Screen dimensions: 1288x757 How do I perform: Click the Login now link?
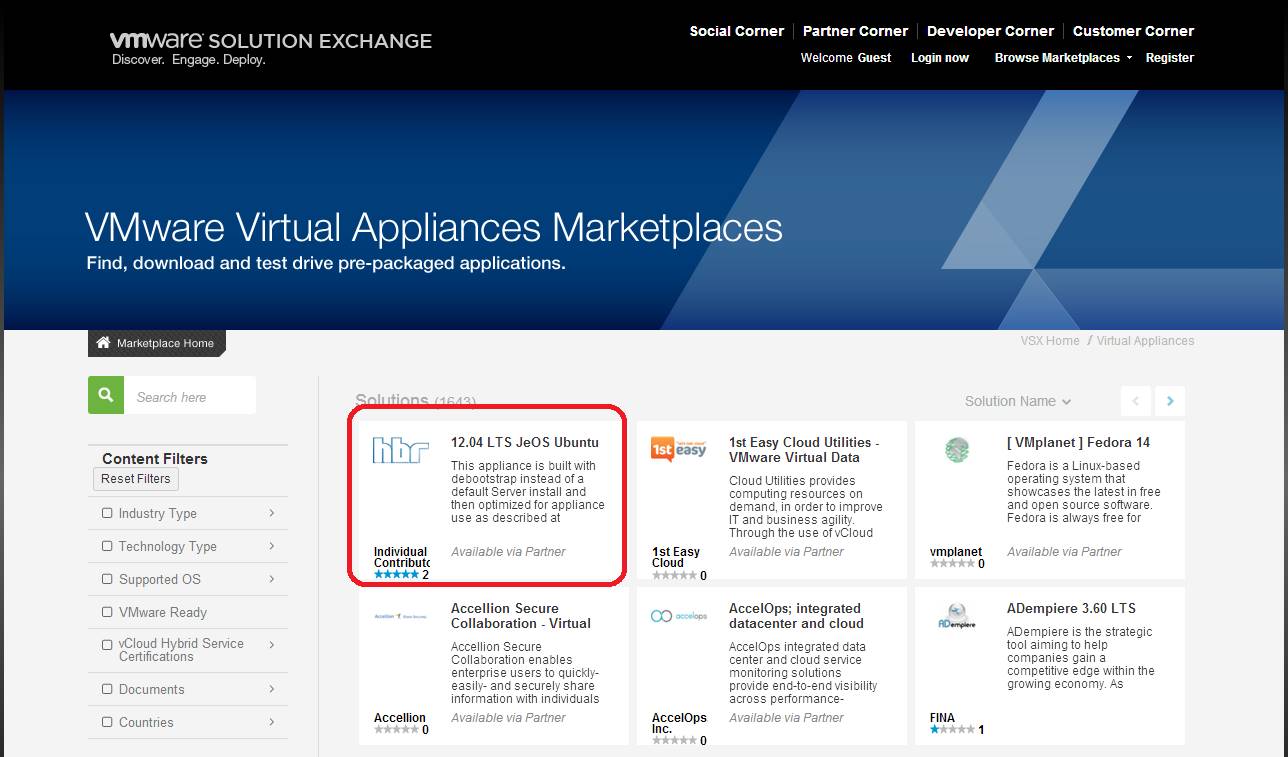[939, 58]
